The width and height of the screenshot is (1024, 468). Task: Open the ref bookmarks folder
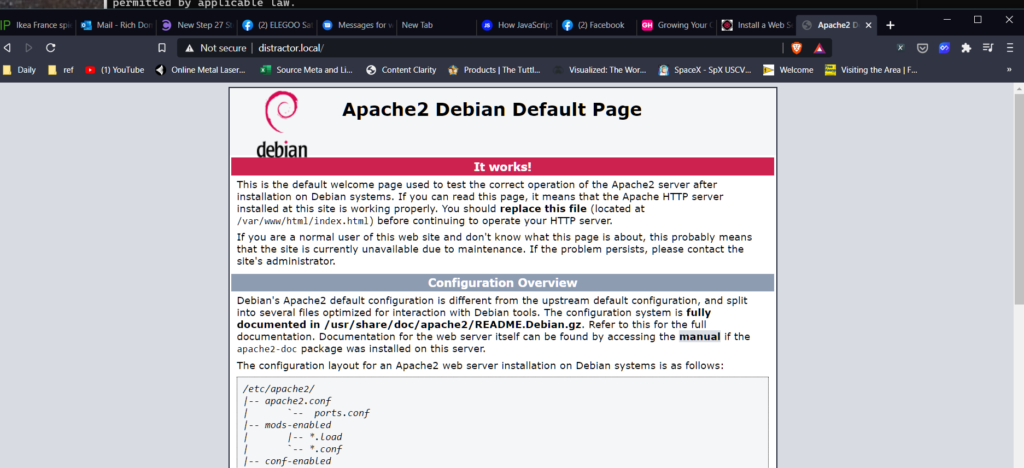point(61,70)
